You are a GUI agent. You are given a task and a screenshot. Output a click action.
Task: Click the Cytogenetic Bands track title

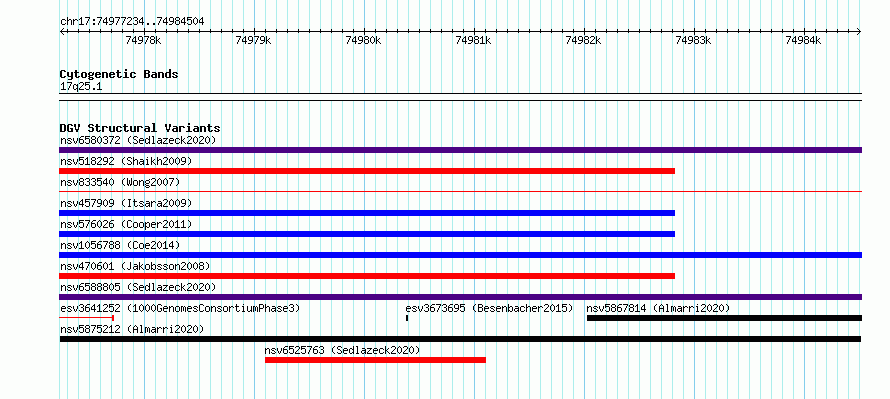click(x=119, y=74)
